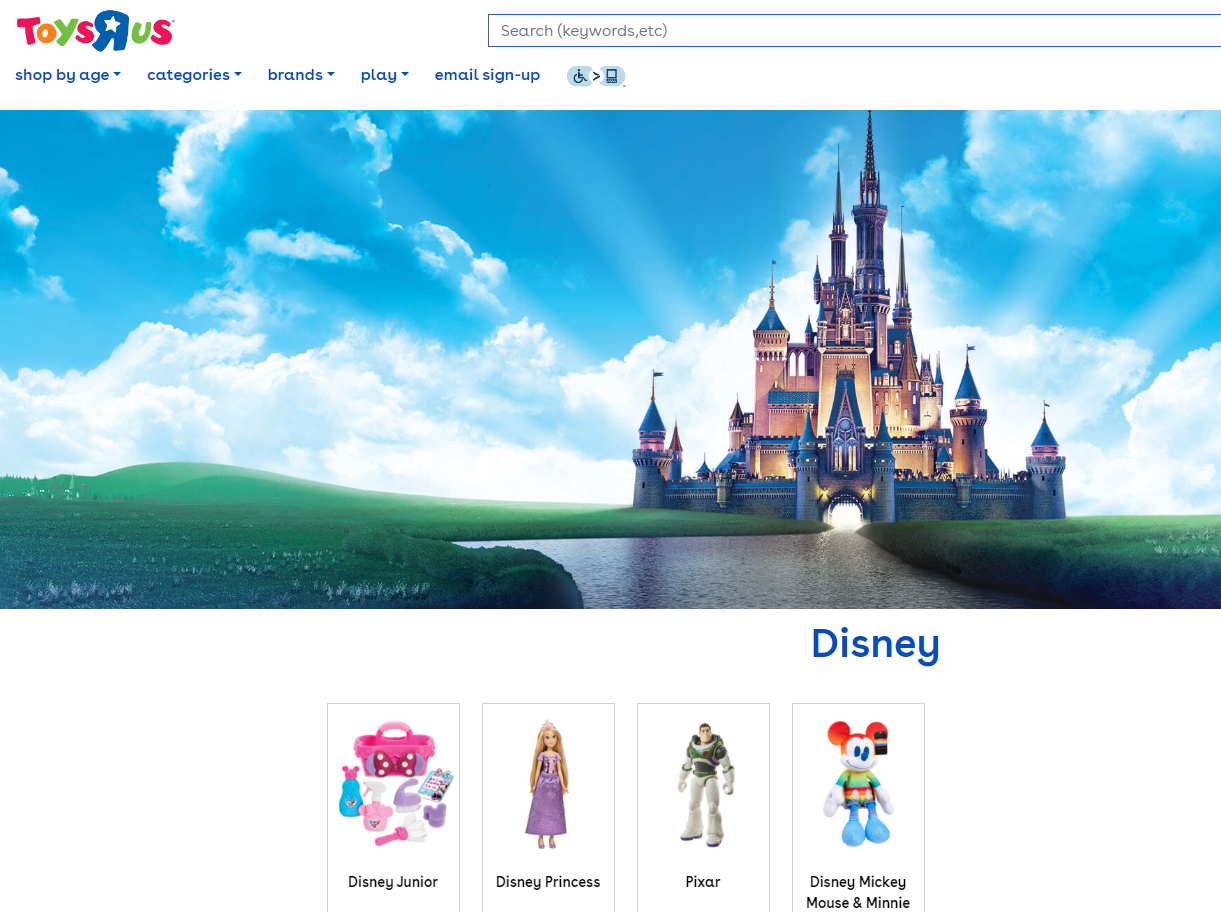The width and height of the screenshot is (1221, 912).
Task: Click the caret arrow beside categories
Action: (x=238, y=75)
